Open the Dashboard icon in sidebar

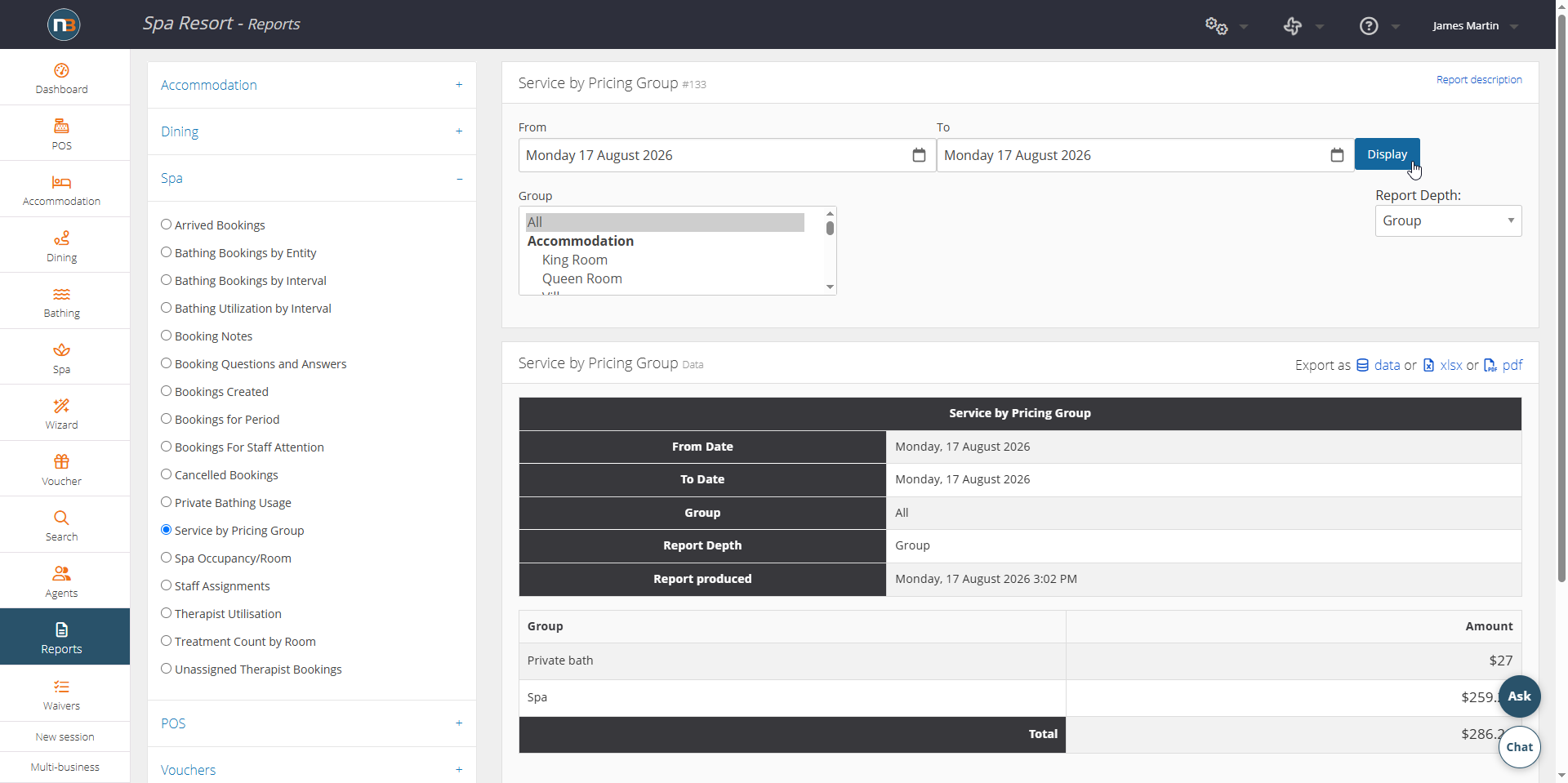(61, 70)
